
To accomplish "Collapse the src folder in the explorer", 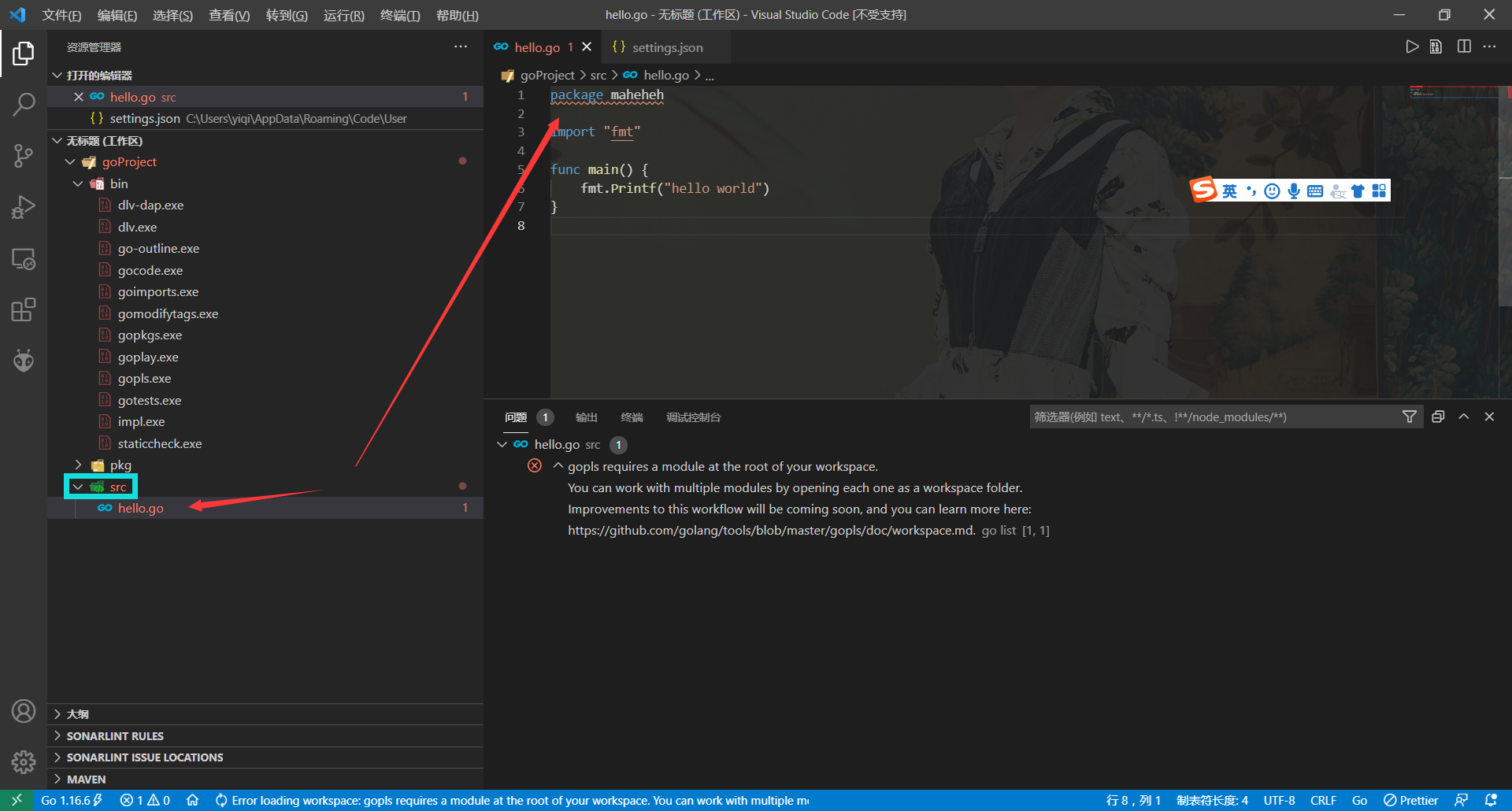I will click(78, 487).
